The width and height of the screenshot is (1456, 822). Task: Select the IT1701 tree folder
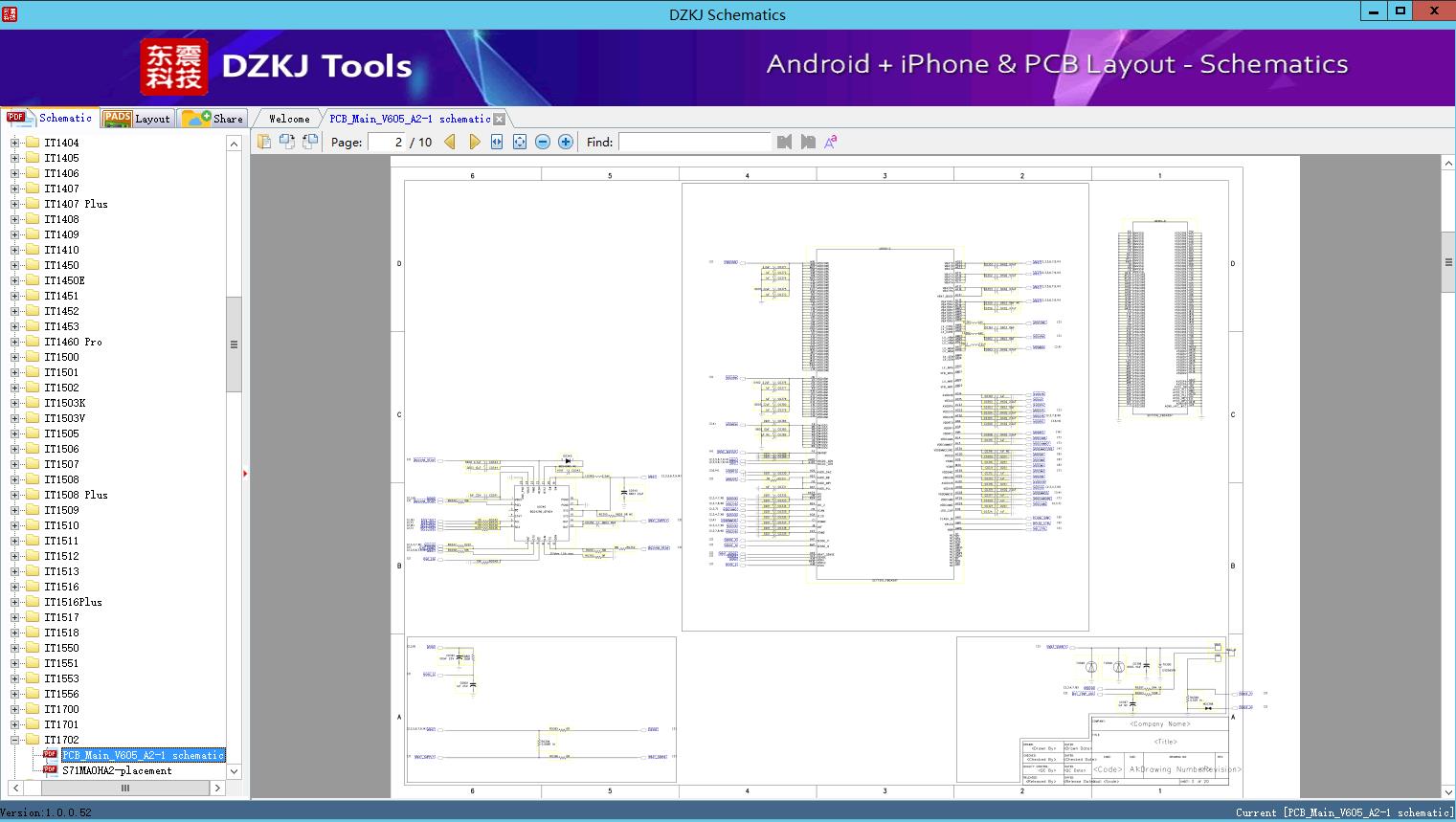tap(61, 724)
